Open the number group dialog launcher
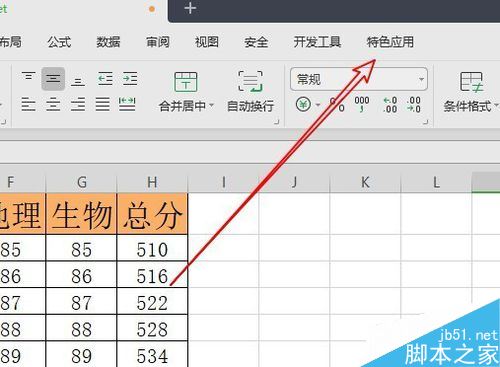The height and width of the screenshot is (367, 500). pos(425,122)
